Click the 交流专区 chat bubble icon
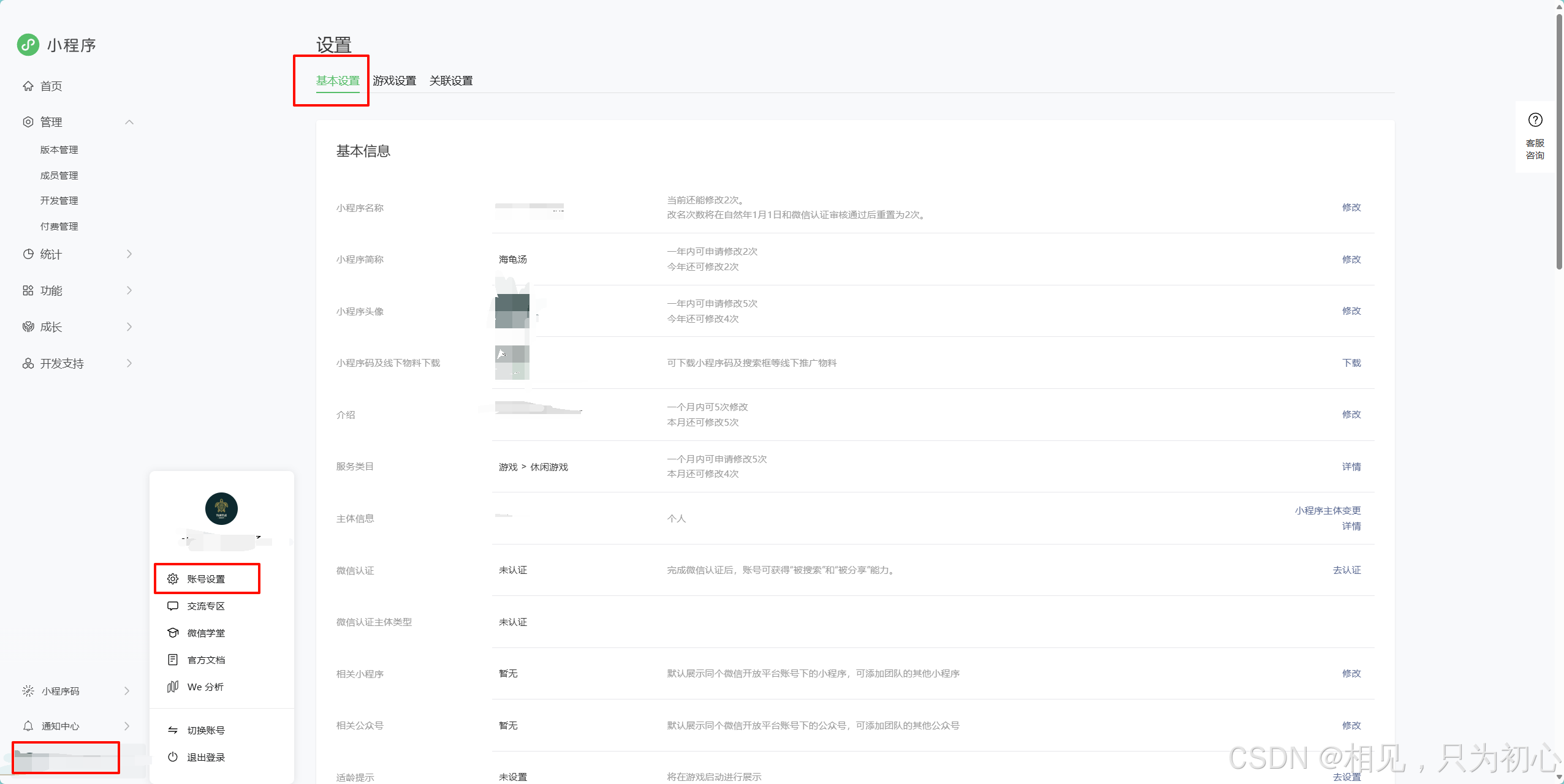This screenshot has width=1564, height=784. click(x=173, y=606)
